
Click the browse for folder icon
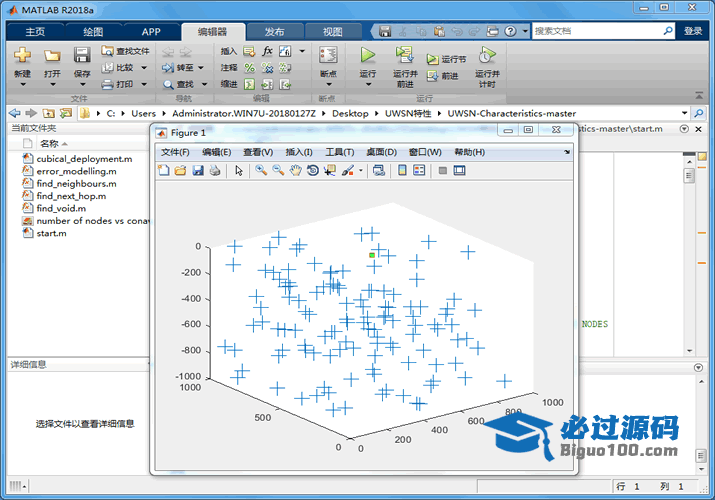pos(66,113)
